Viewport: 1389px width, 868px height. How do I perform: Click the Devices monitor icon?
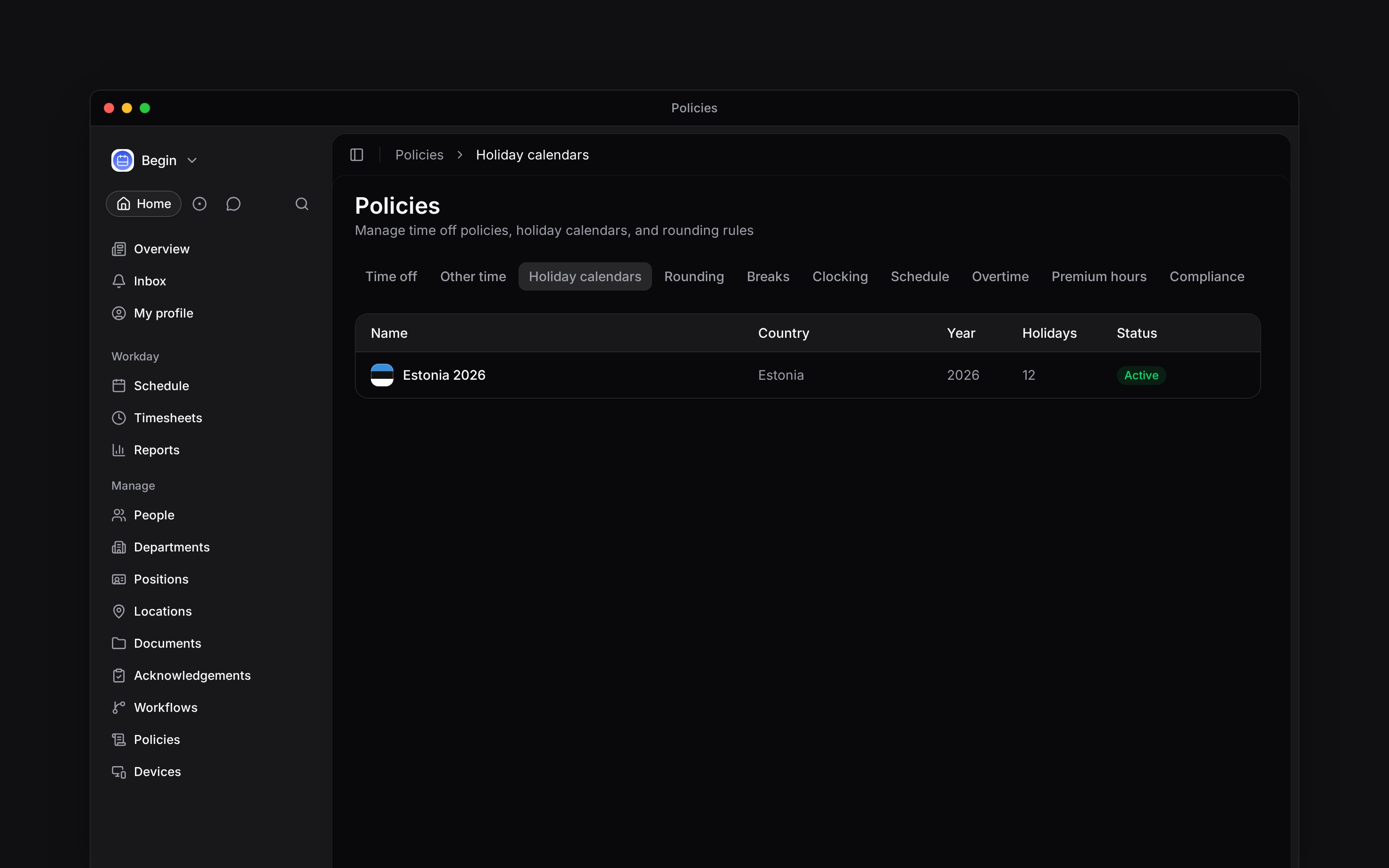click(119, 772)
